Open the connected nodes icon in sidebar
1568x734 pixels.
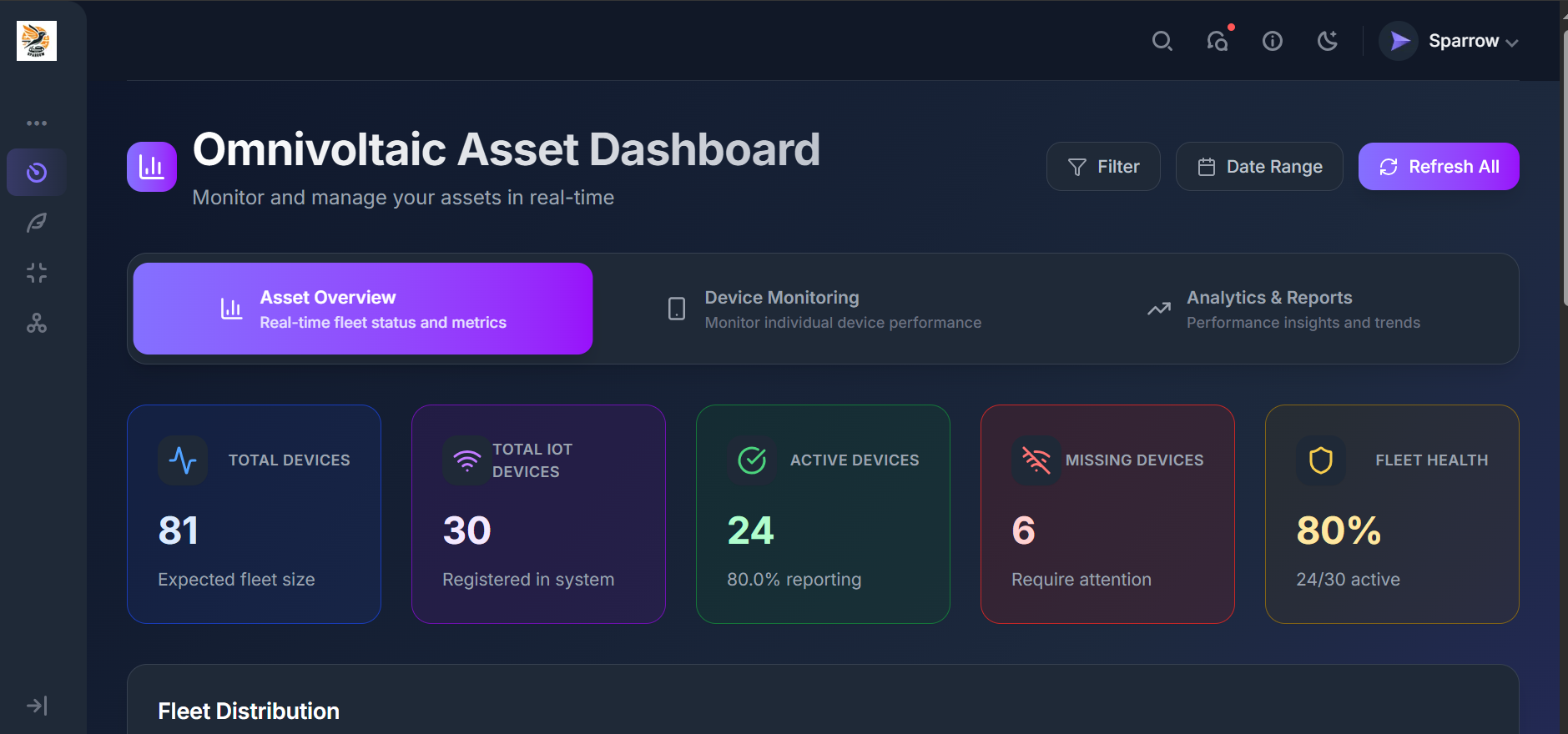37,323
